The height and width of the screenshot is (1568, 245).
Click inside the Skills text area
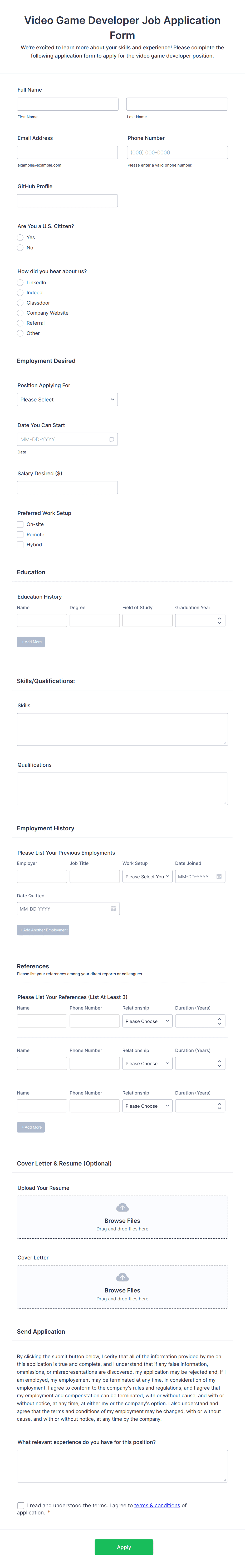(122, 729)
